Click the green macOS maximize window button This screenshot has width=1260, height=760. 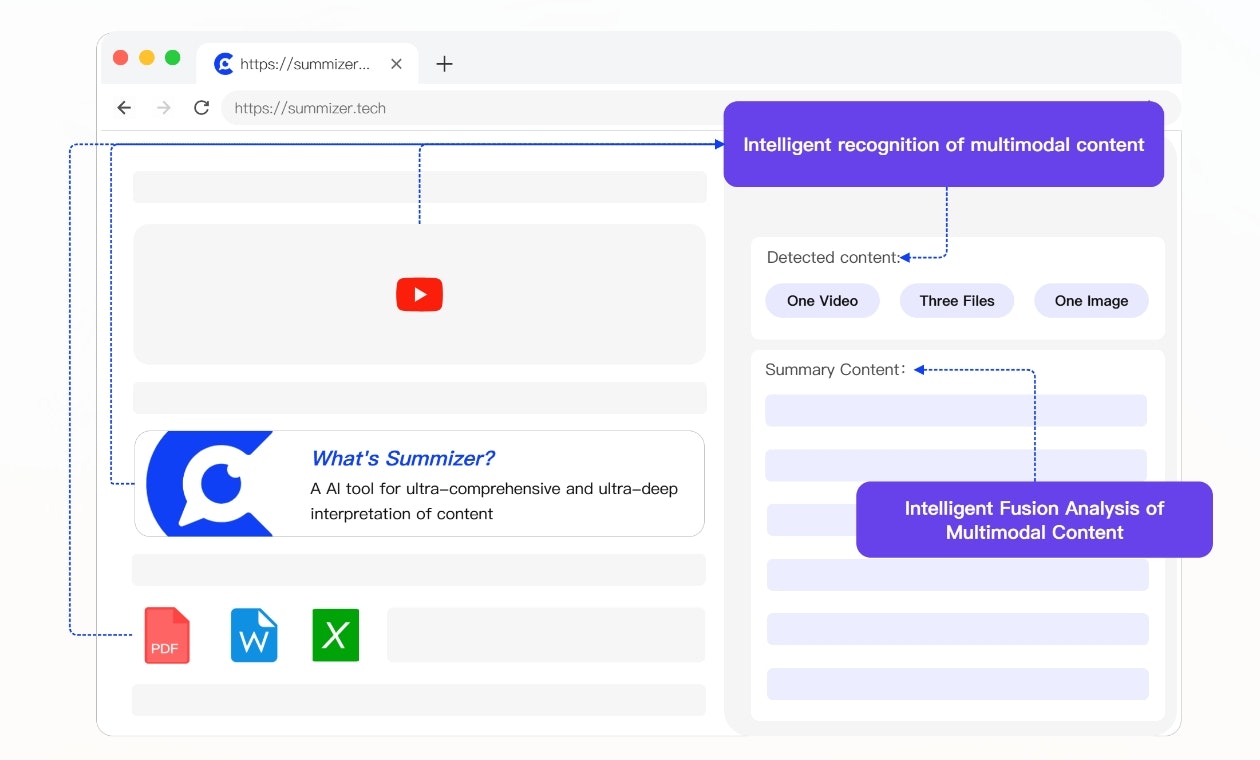point(172,57)
